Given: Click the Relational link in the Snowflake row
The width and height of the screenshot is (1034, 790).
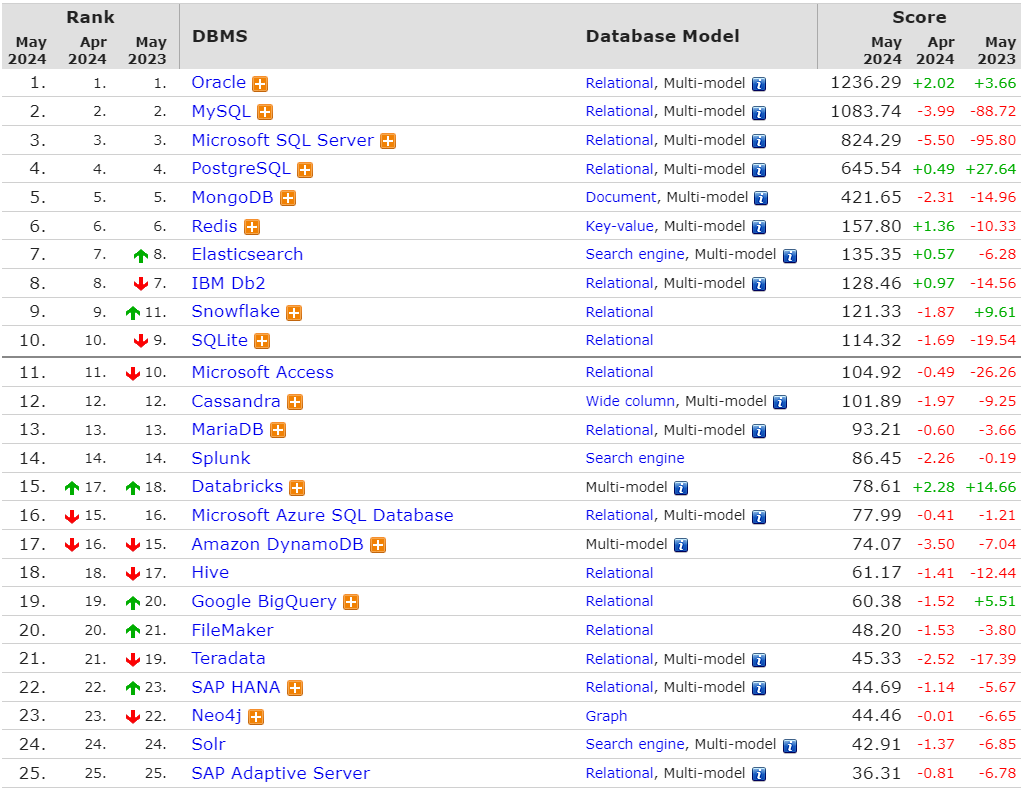Looking at the screenshot, I should [x=619, y=313].
